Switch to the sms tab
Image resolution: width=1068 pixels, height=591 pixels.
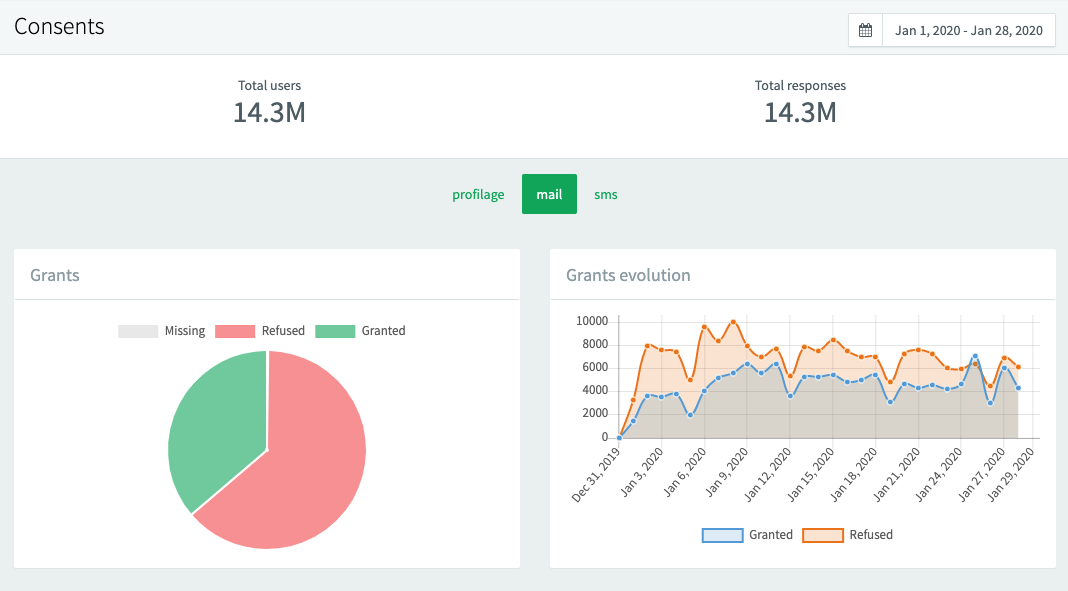(606, 194)
